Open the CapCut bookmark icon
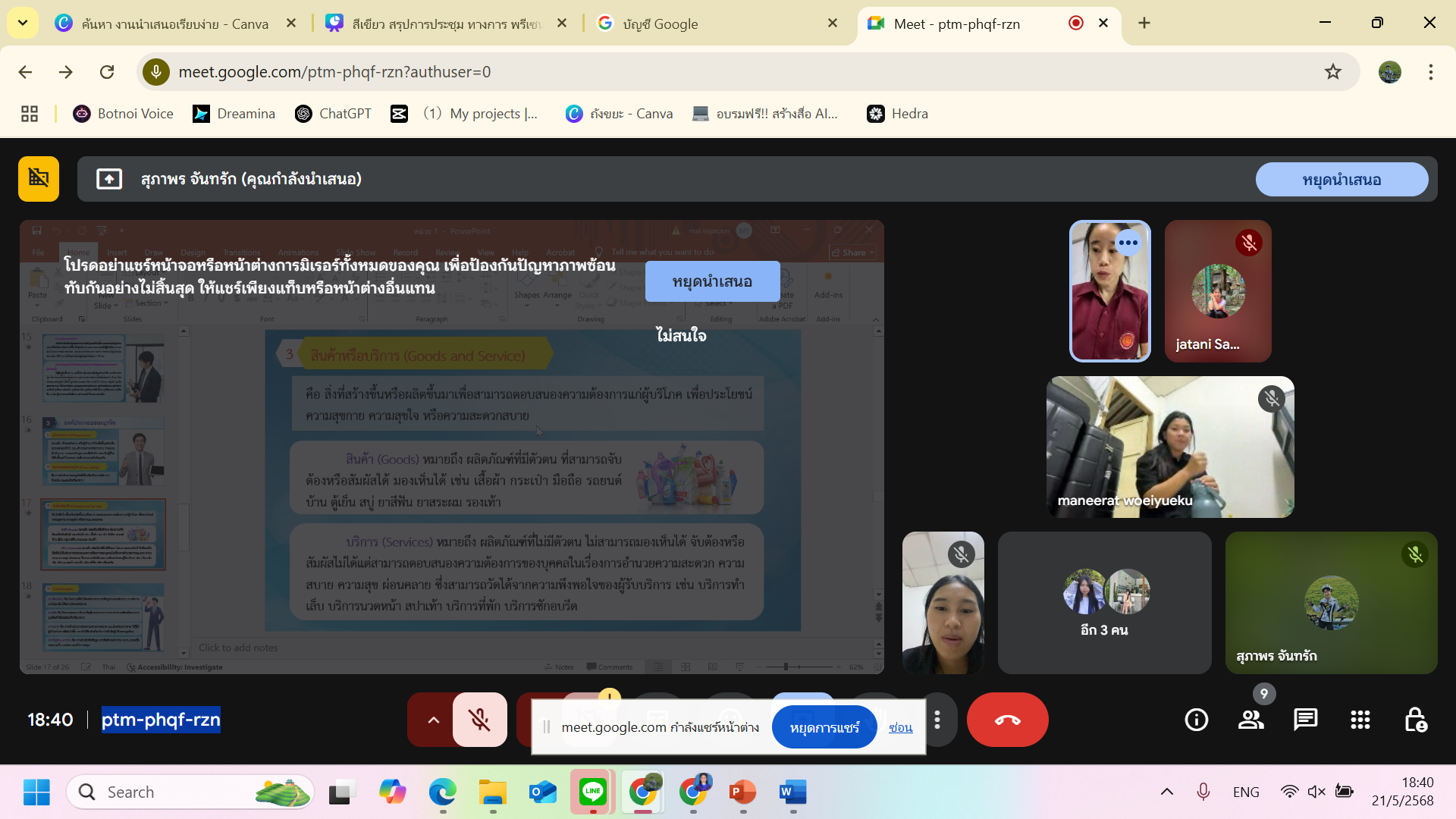1456x819 pixels. click(x=399, y=114)
